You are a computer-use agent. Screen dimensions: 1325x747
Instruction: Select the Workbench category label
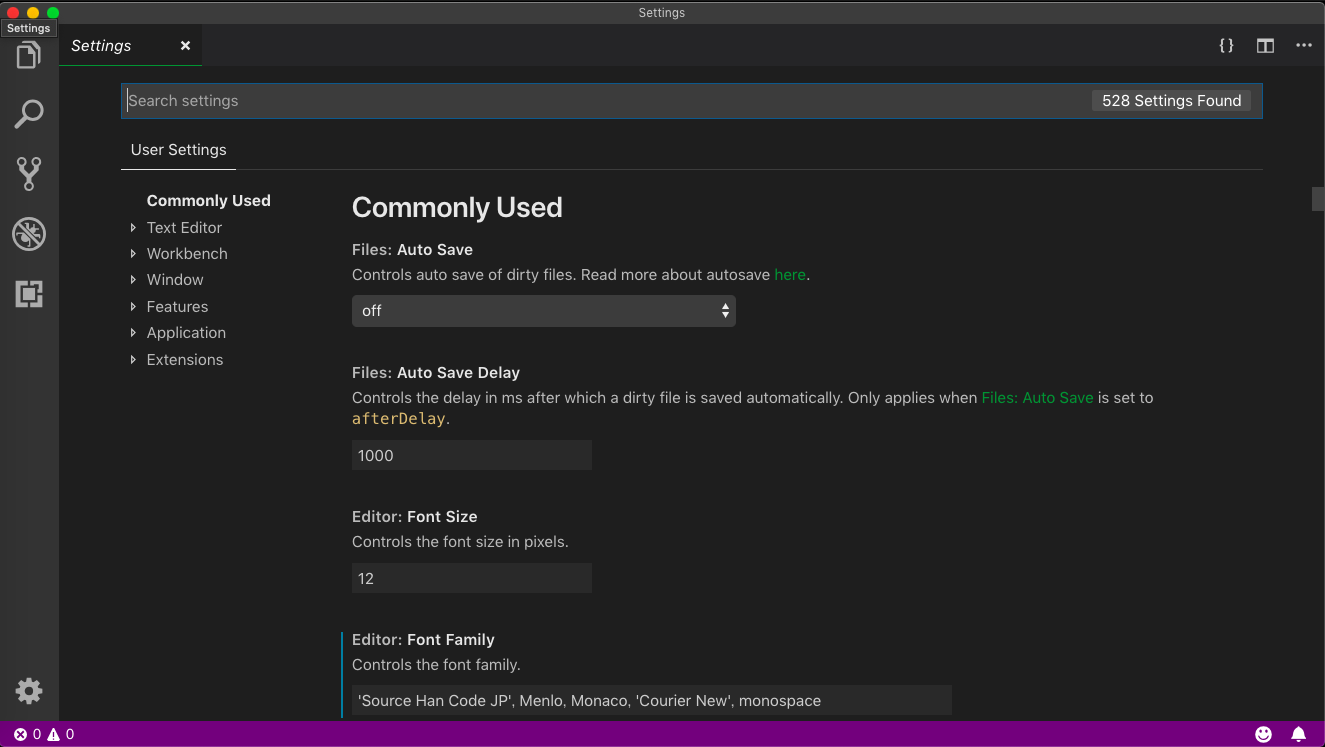click(187, 254)
